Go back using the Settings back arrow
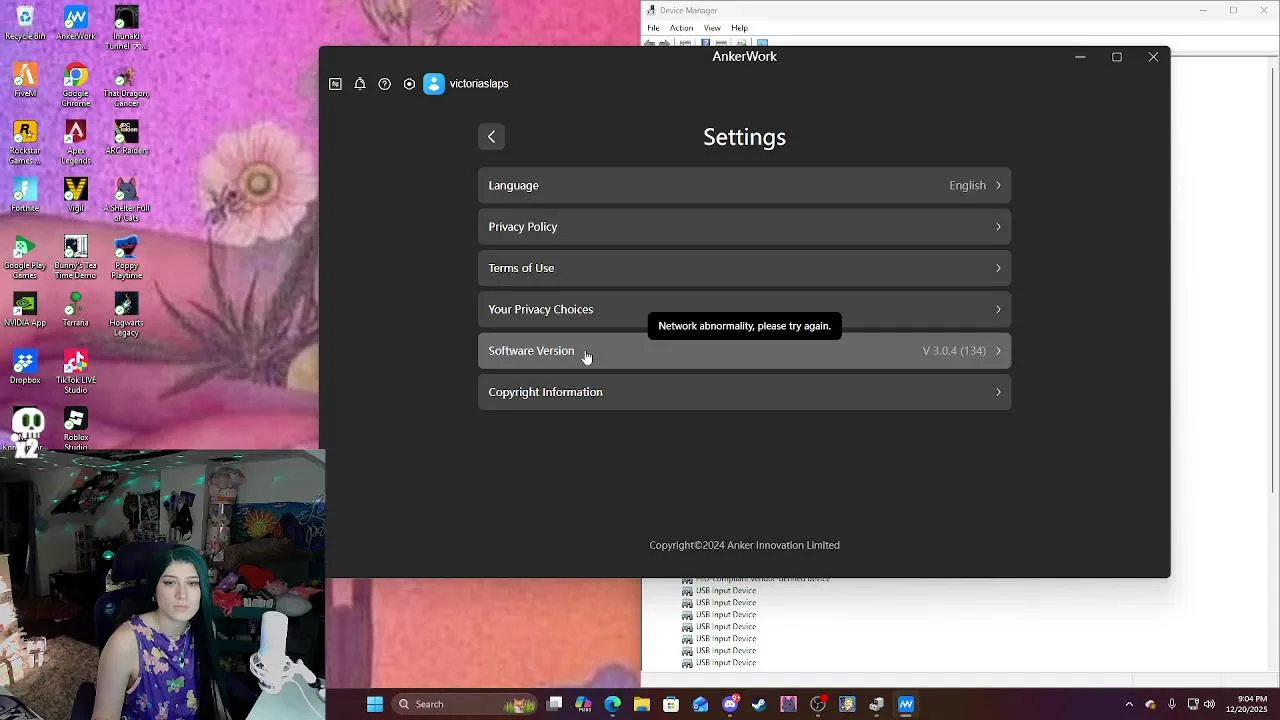Viewport: 1280px width, 720px height. click(491, 137)
